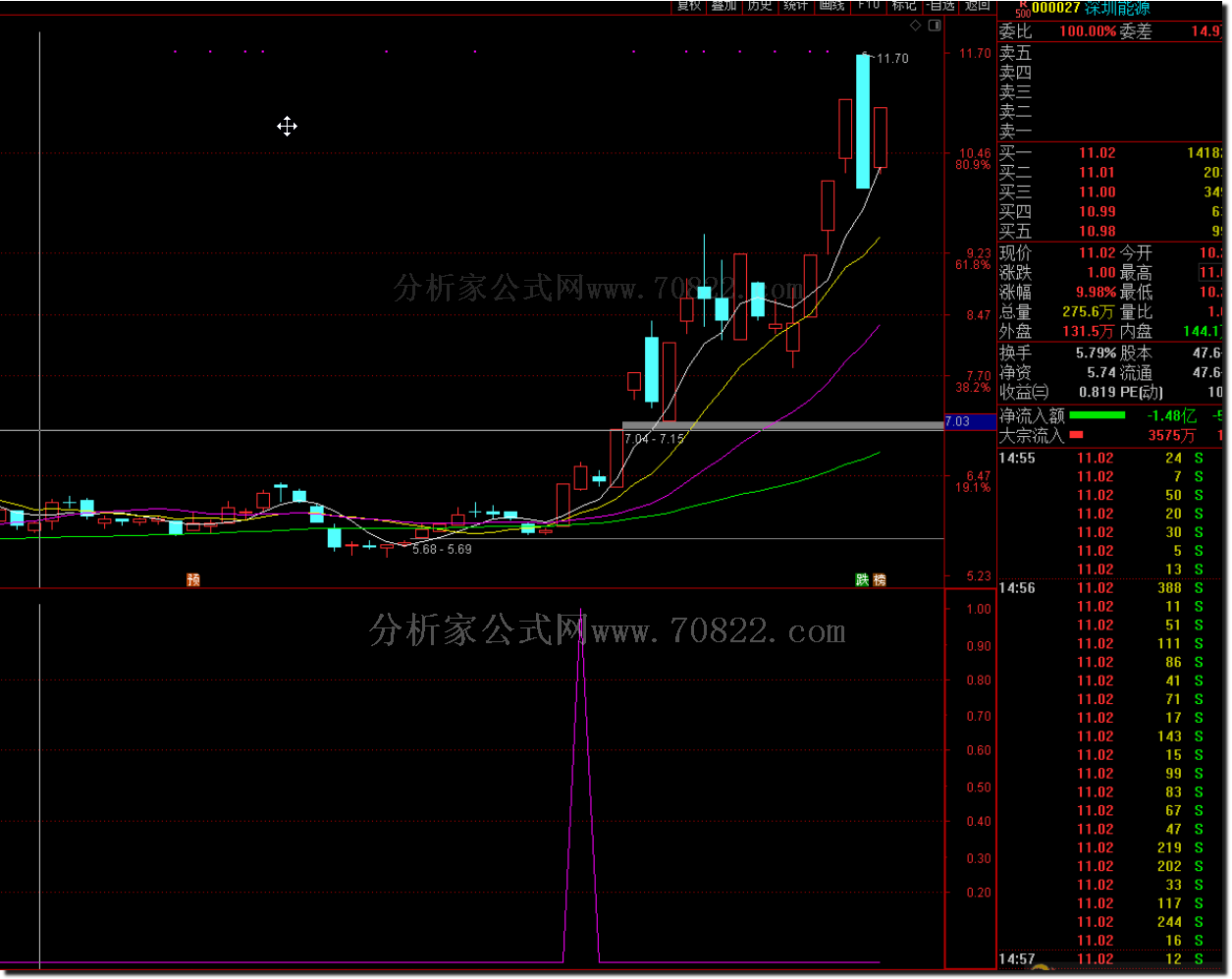Screen dimensions: 1232x979
Task: Click the 大宗流入 value 3575万
Action: (x=1172, y=435)
